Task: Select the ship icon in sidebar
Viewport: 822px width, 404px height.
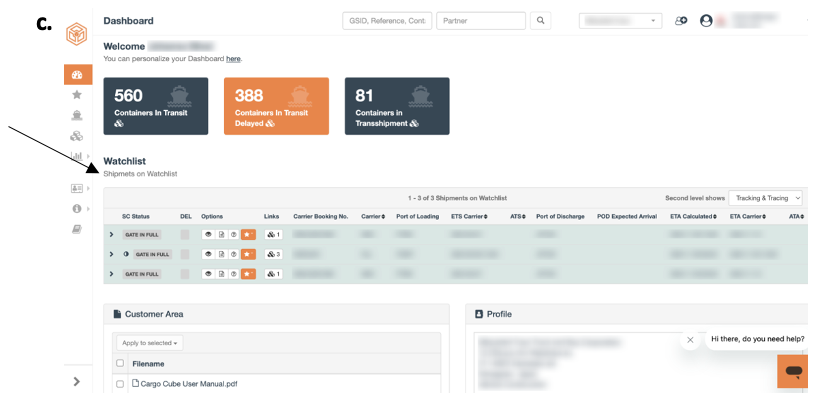Action: [x=77, y=115]
